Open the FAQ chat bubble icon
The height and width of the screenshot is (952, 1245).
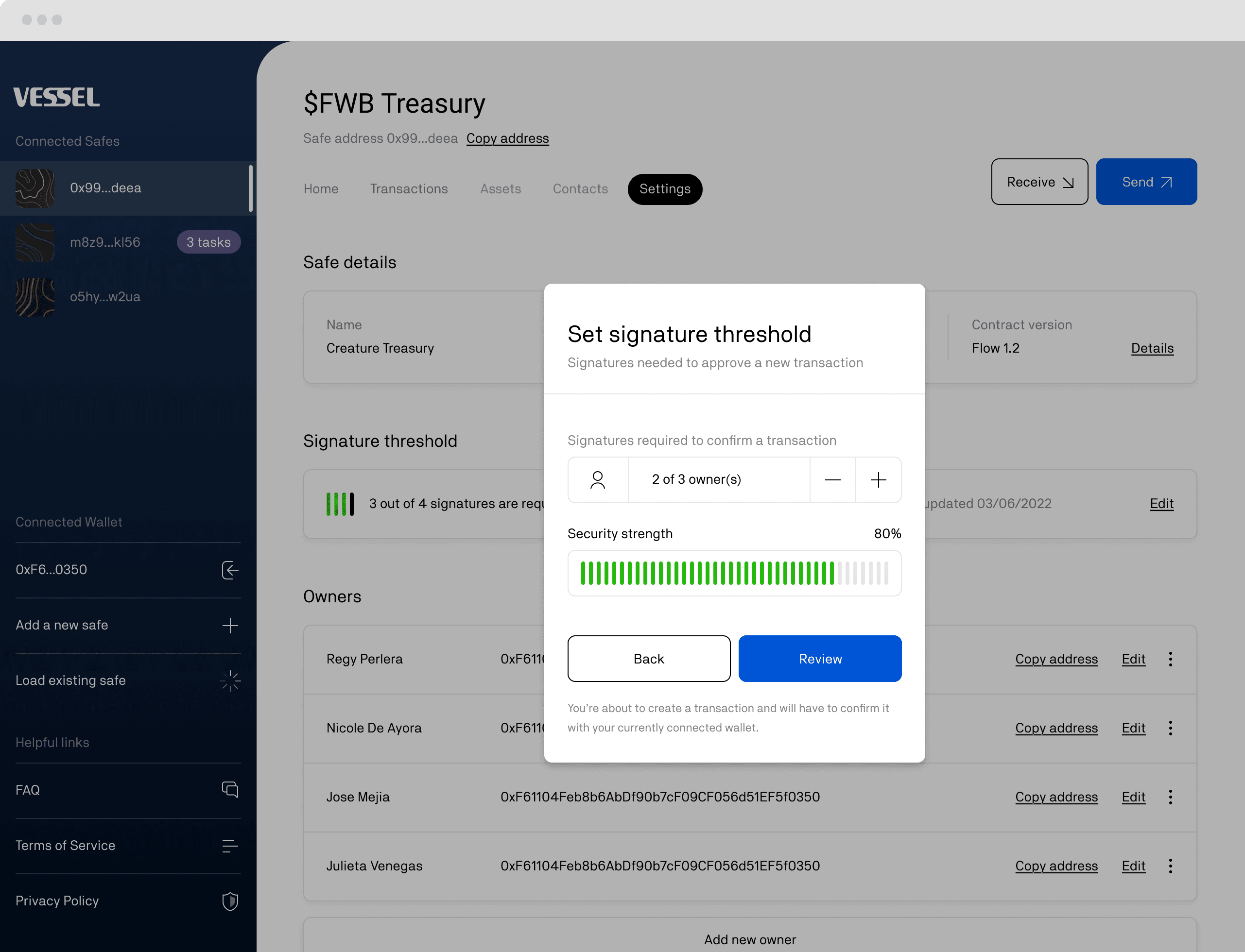229,790
